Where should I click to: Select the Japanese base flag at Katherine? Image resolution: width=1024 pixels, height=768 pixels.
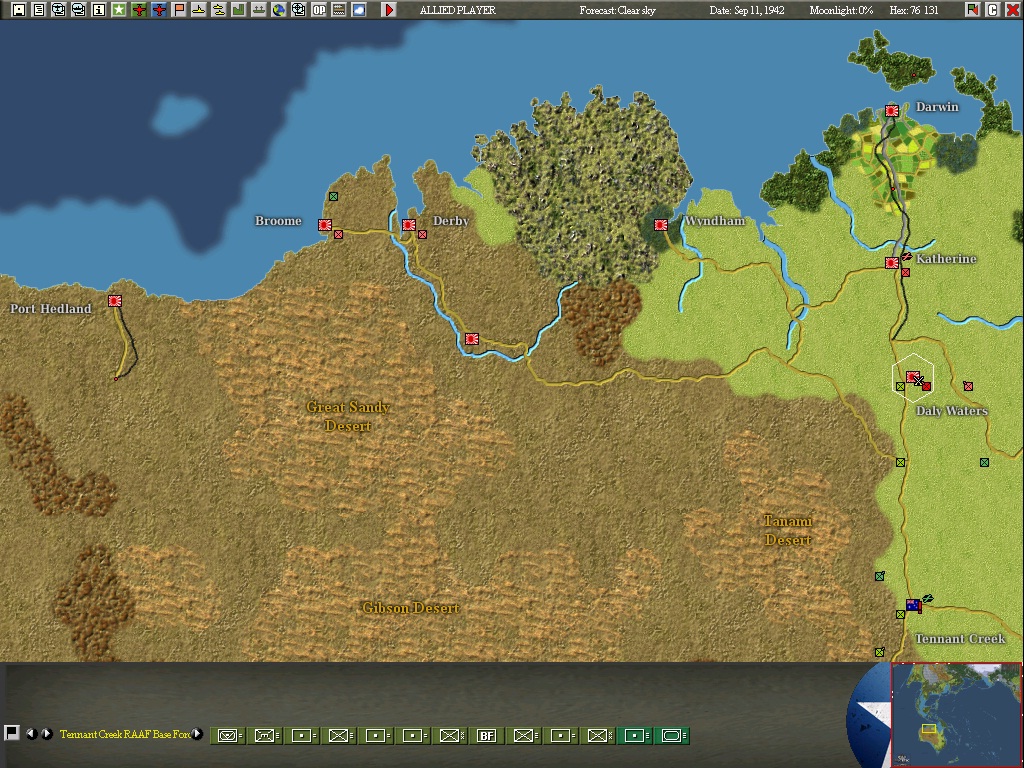pyautogui.click(x=892, y=263)
